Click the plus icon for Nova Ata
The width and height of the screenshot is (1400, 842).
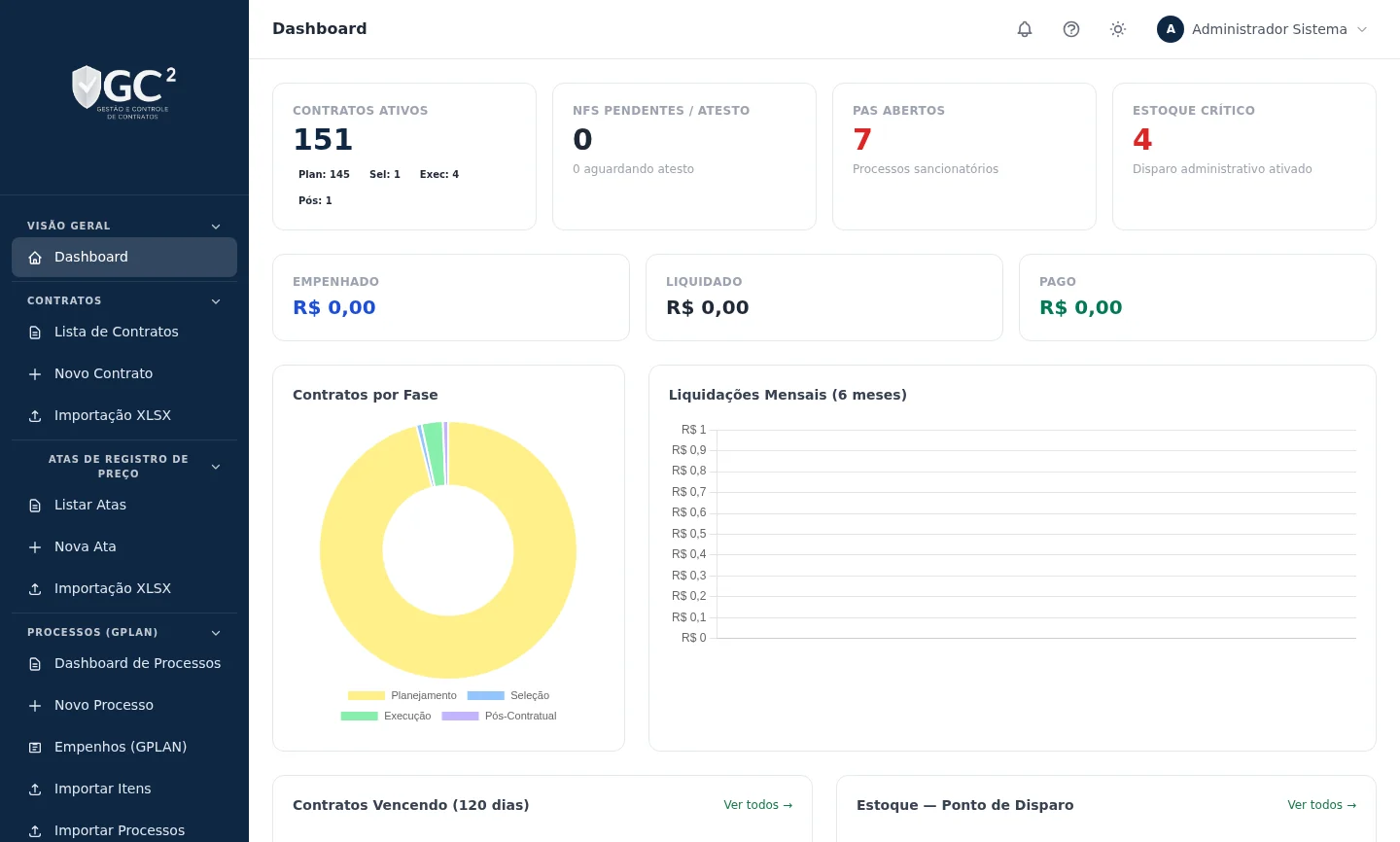click(35, 547)
